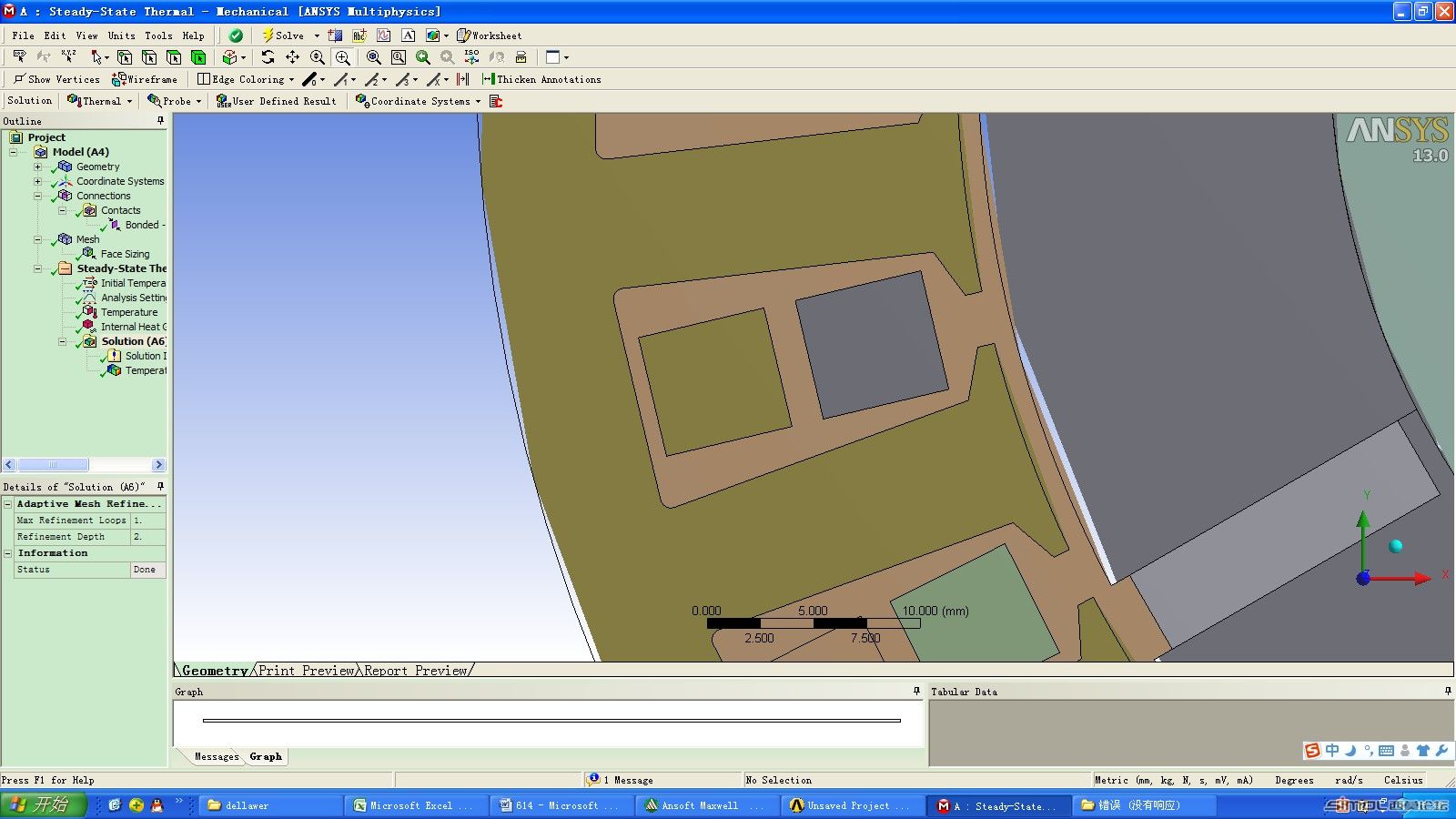Pin the Details of Solution panel
This screenshot has width=1456, height=819.
click(161, 486)
